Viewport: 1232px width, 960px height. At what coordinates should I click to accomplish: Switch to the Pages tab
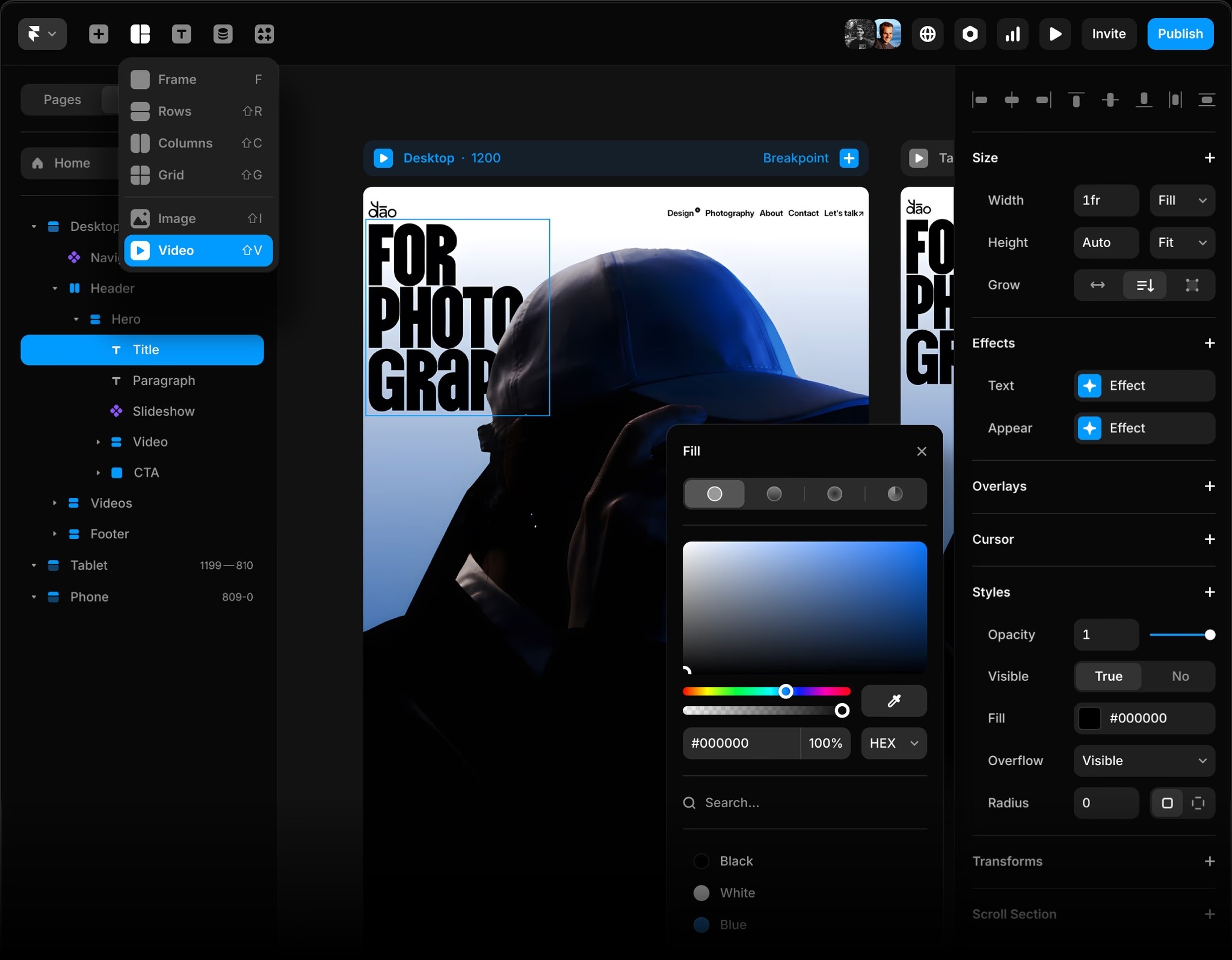(x=62, y=99)
